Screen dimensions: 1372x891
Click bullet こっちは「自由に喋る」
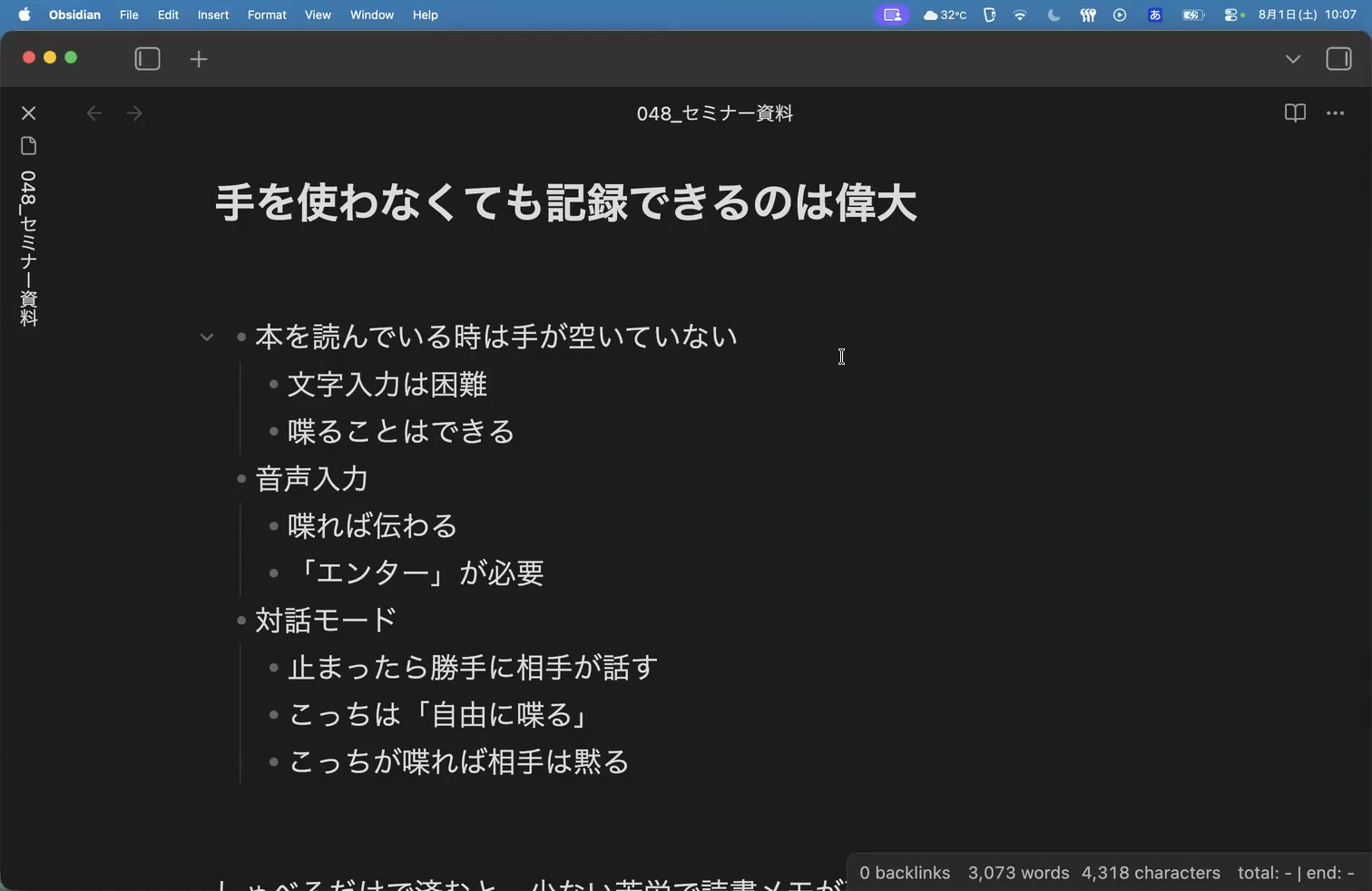440,714
